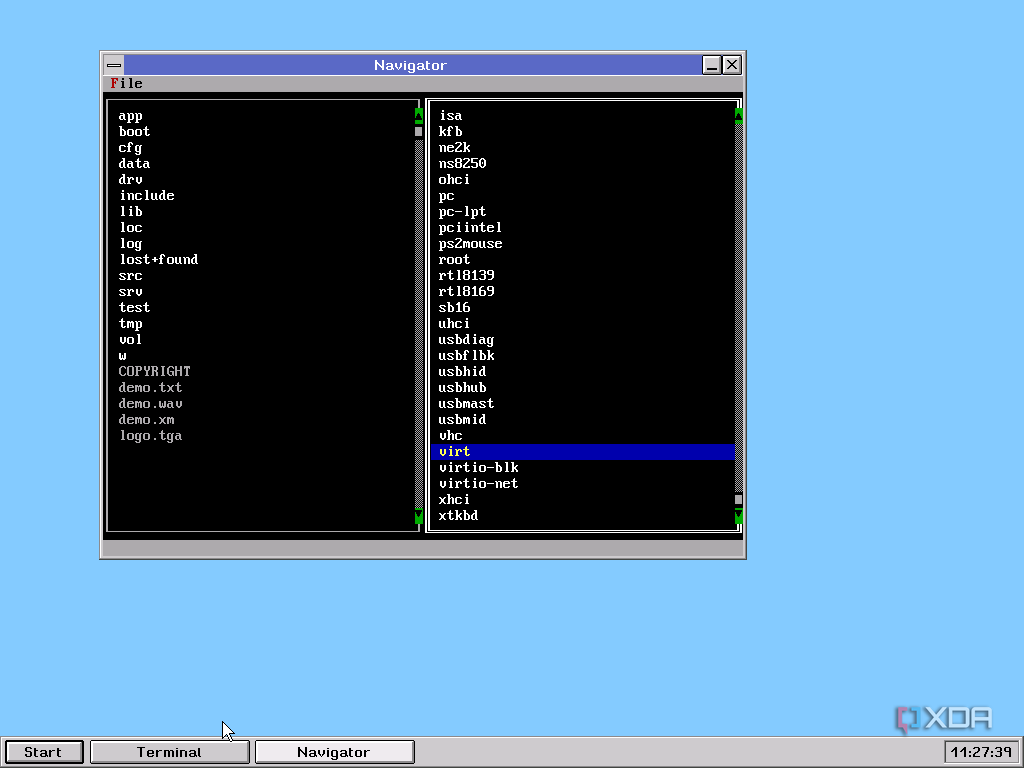Click right panel scroll up arrow
The image size is (1024, 768).
point(739,116)
